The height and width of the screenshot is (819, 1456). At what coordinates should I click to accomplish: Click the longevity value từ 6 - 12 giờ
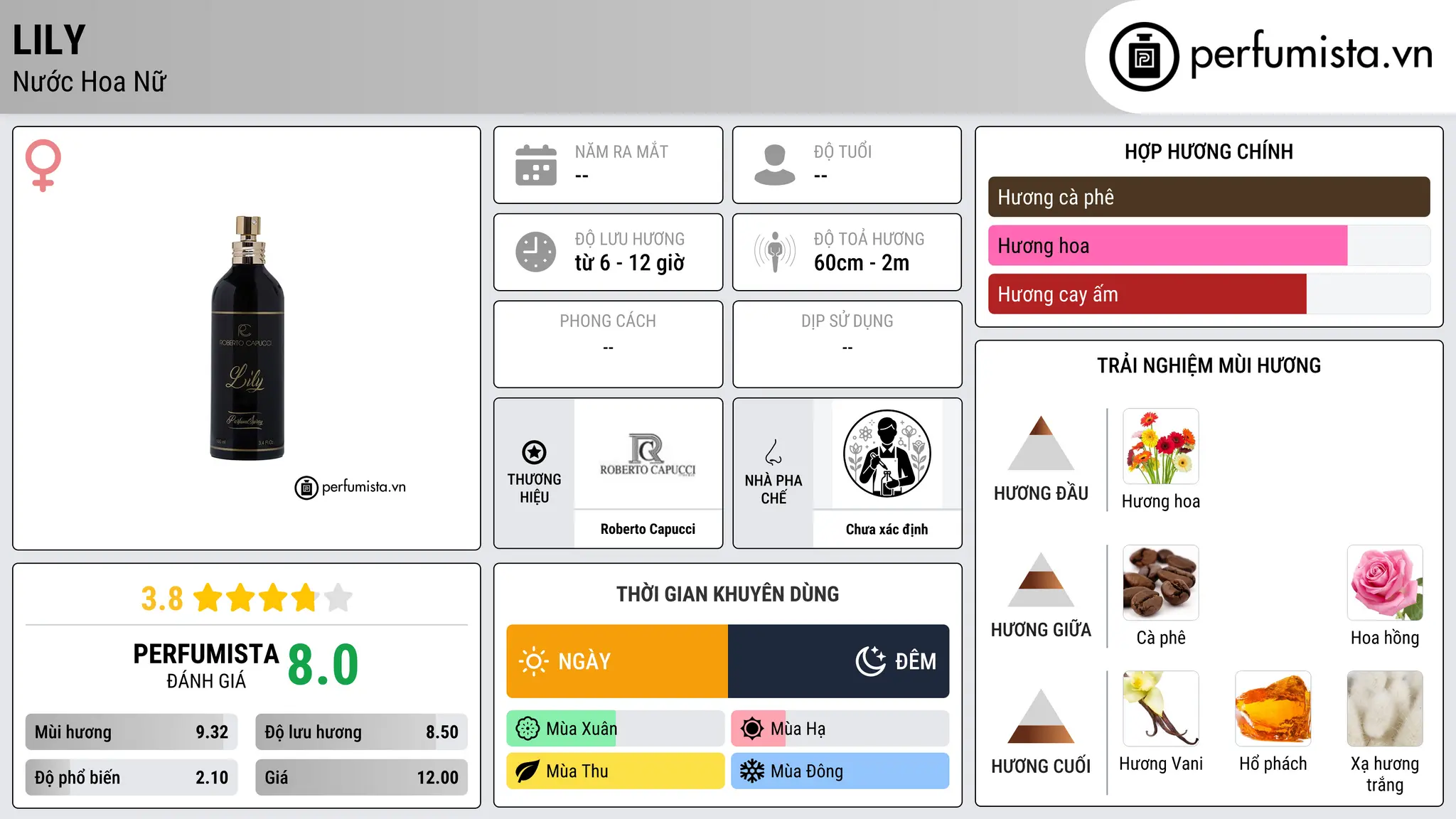click(630, 262)
